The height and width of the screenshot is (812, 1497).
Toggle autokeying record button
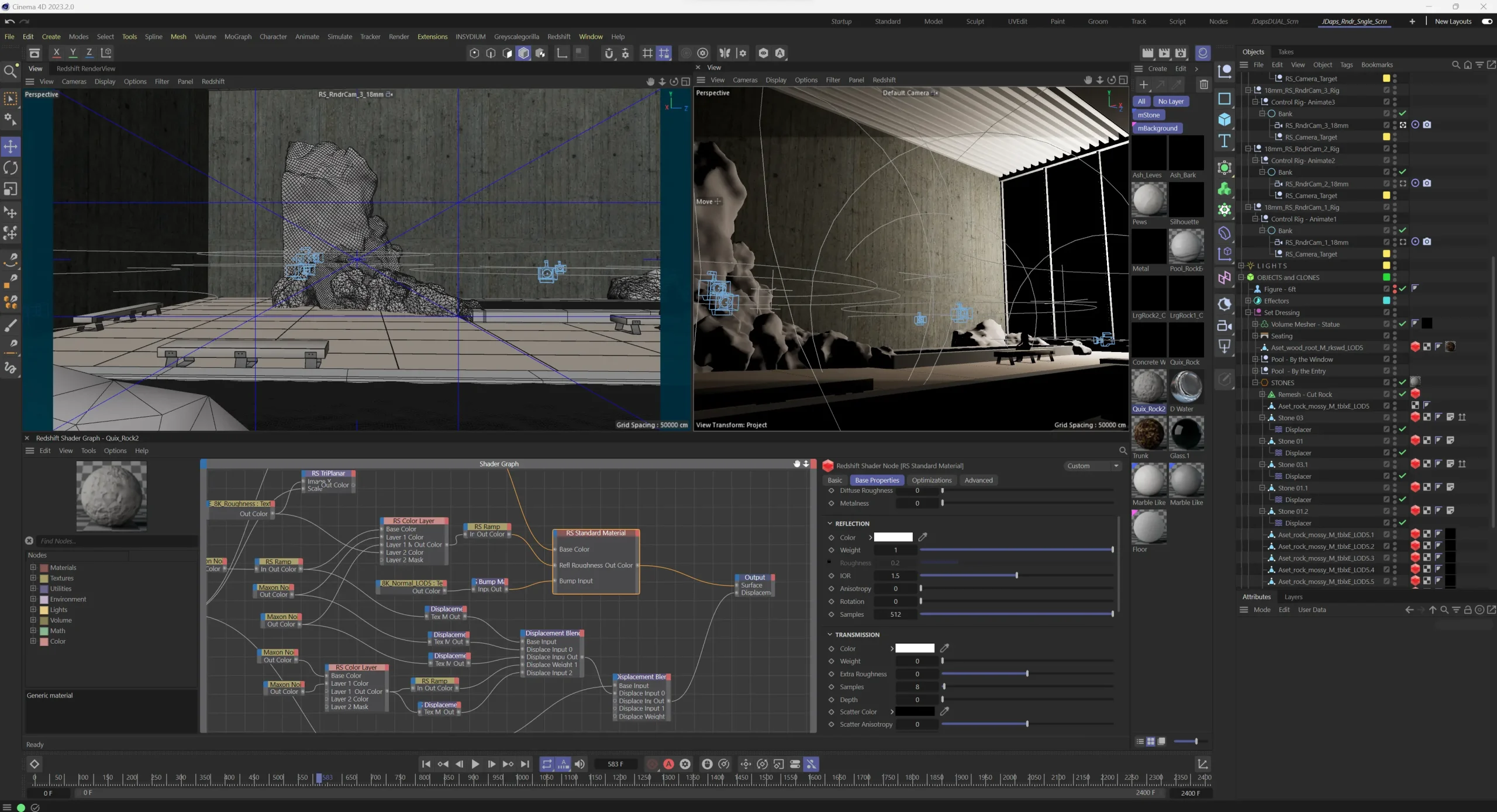(668, 764)
